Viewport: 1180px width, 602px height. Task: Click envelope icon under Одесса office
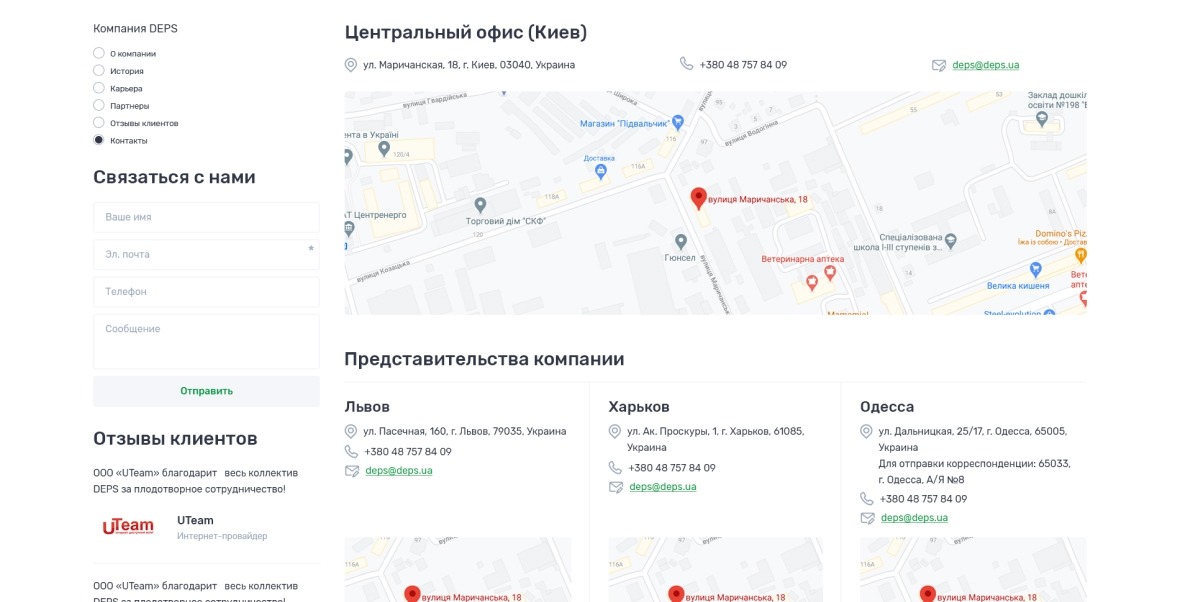point(867,518)
